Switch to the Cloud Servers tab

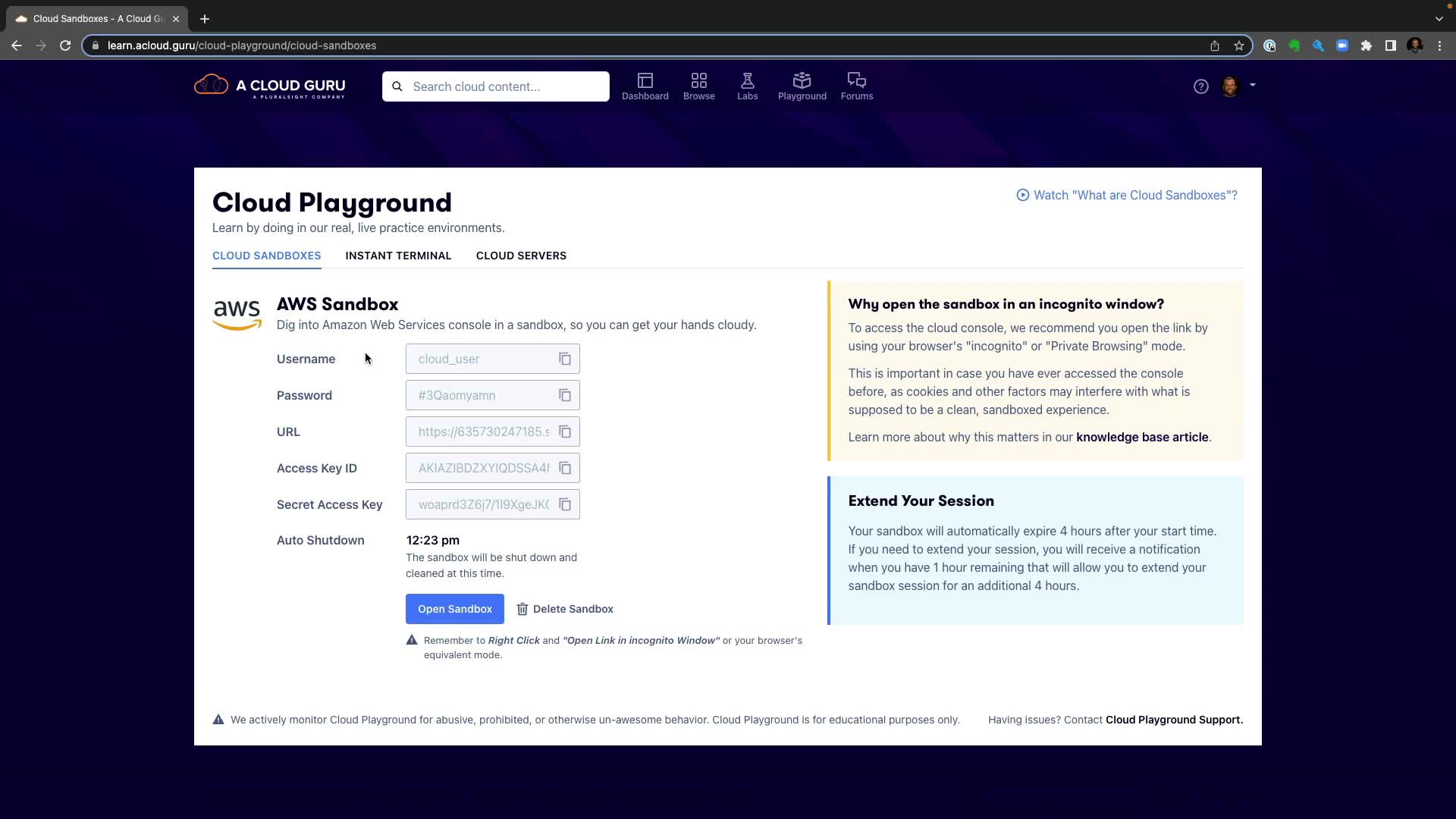(x=521, y=256)
